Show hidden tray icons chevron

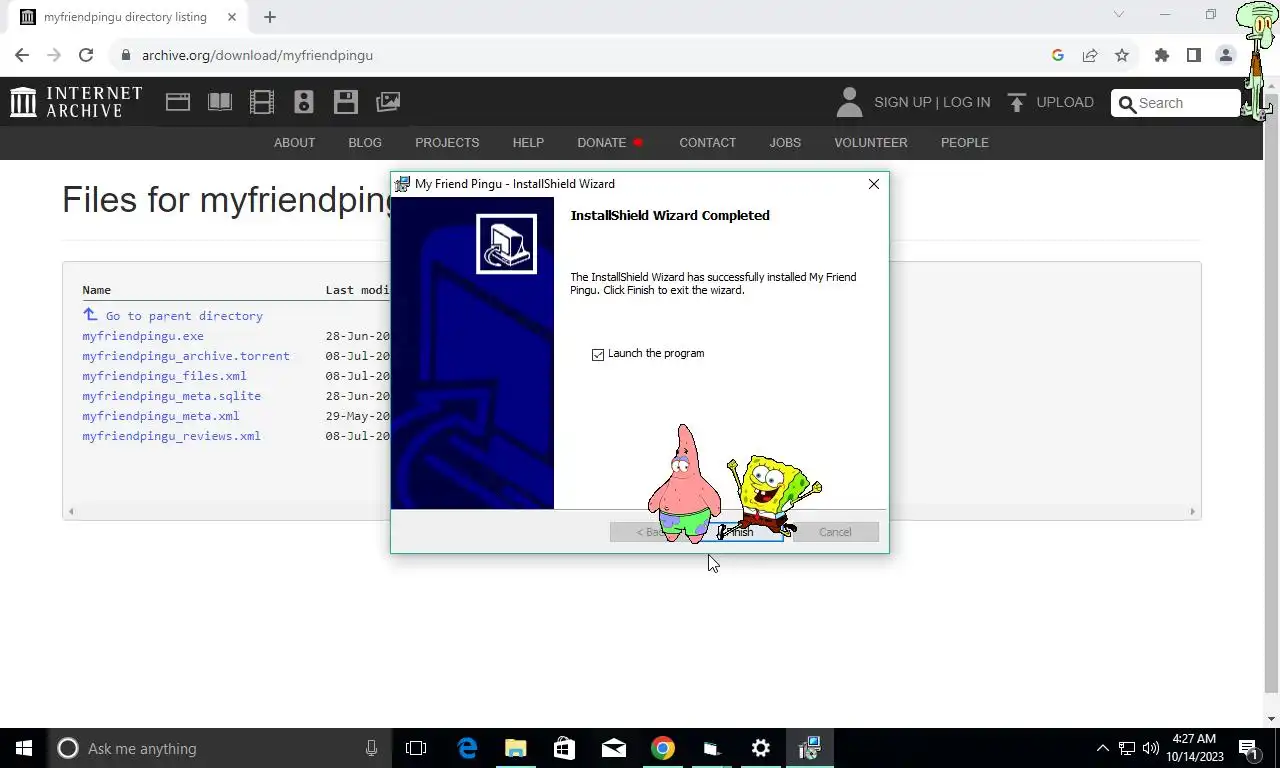(1103, 748)
